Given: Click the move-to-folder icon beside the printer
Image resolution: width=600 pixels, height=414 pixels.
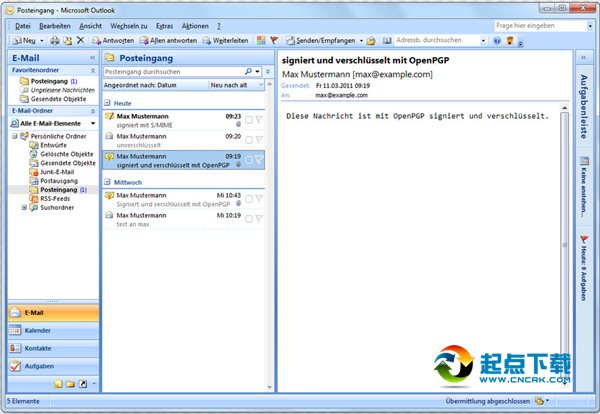Looking at the screenshot, I should point(68,41).
